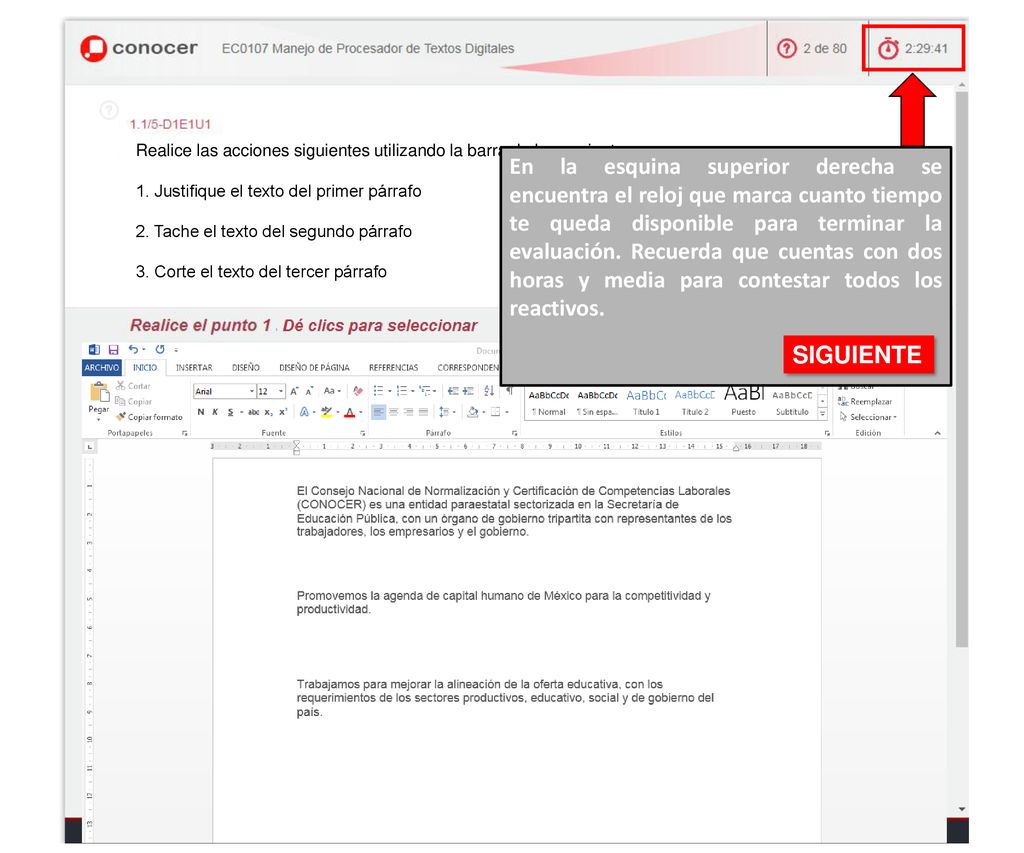
Task: Click the bullet list icon
Action: click(x=378, y=391)
